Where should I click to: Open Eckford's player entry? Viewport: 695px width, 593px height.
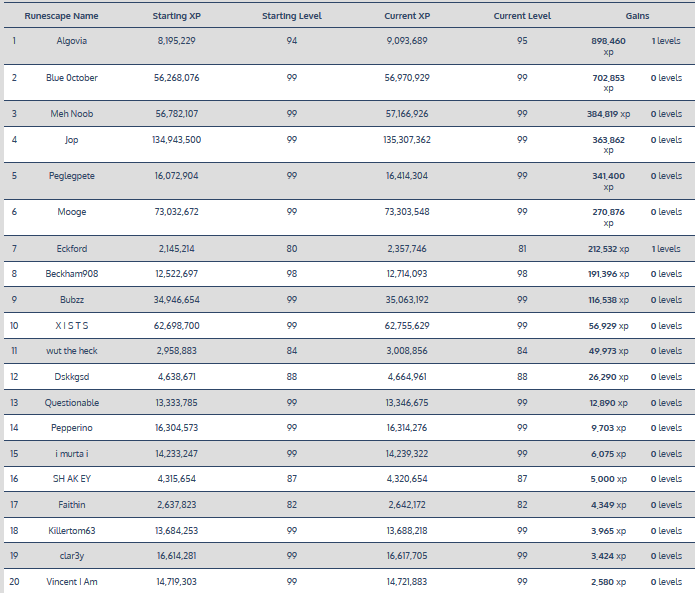72,248
